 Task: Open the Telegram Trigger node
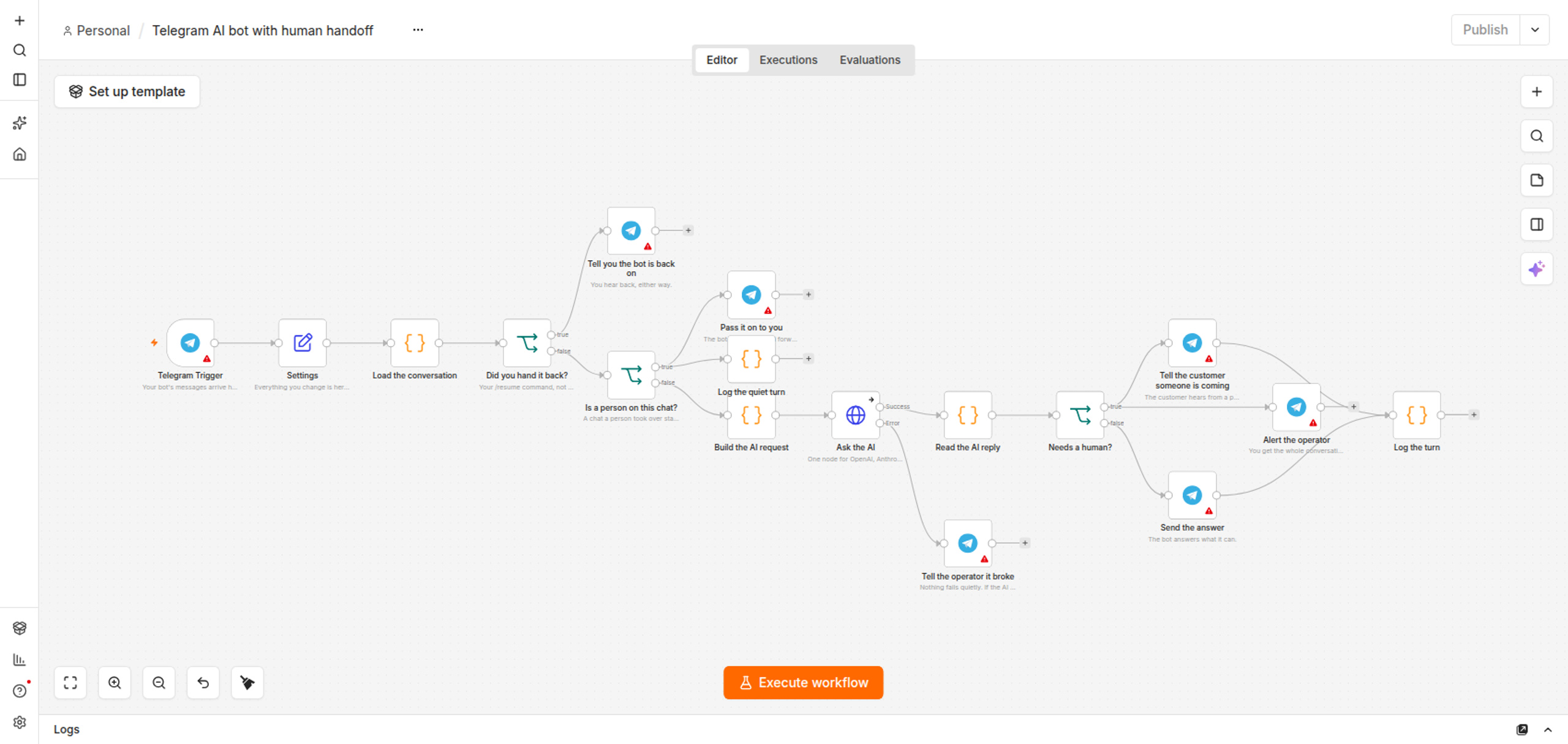coord(190,343)
